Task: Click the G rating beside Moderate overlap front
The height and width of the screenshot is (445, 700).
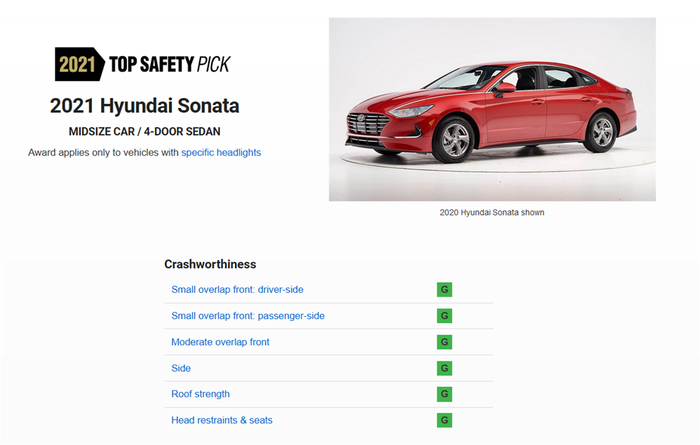Action: pos(444,342)
